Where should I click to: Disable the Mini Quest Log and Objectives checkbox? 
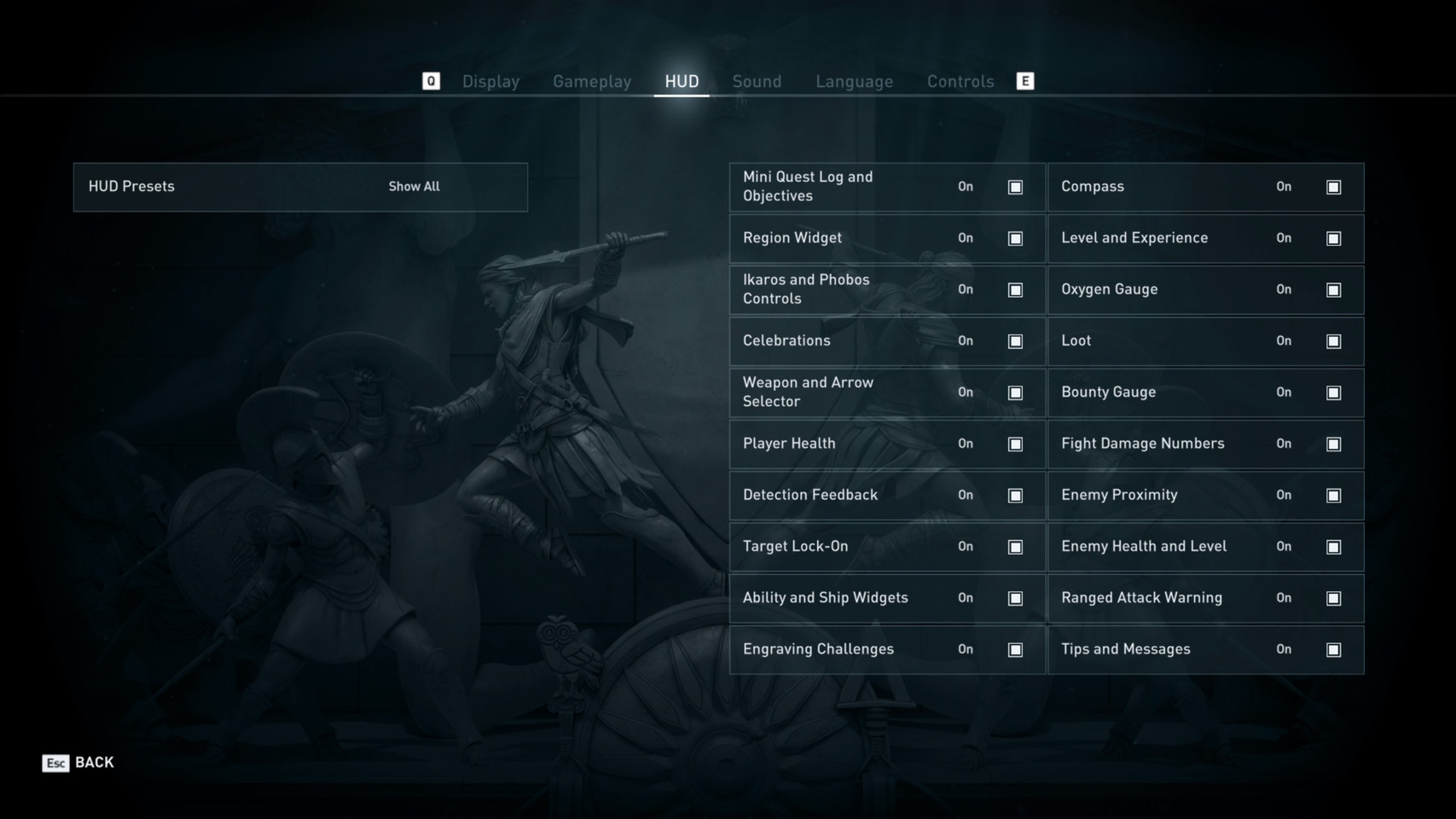(1015, 187)
